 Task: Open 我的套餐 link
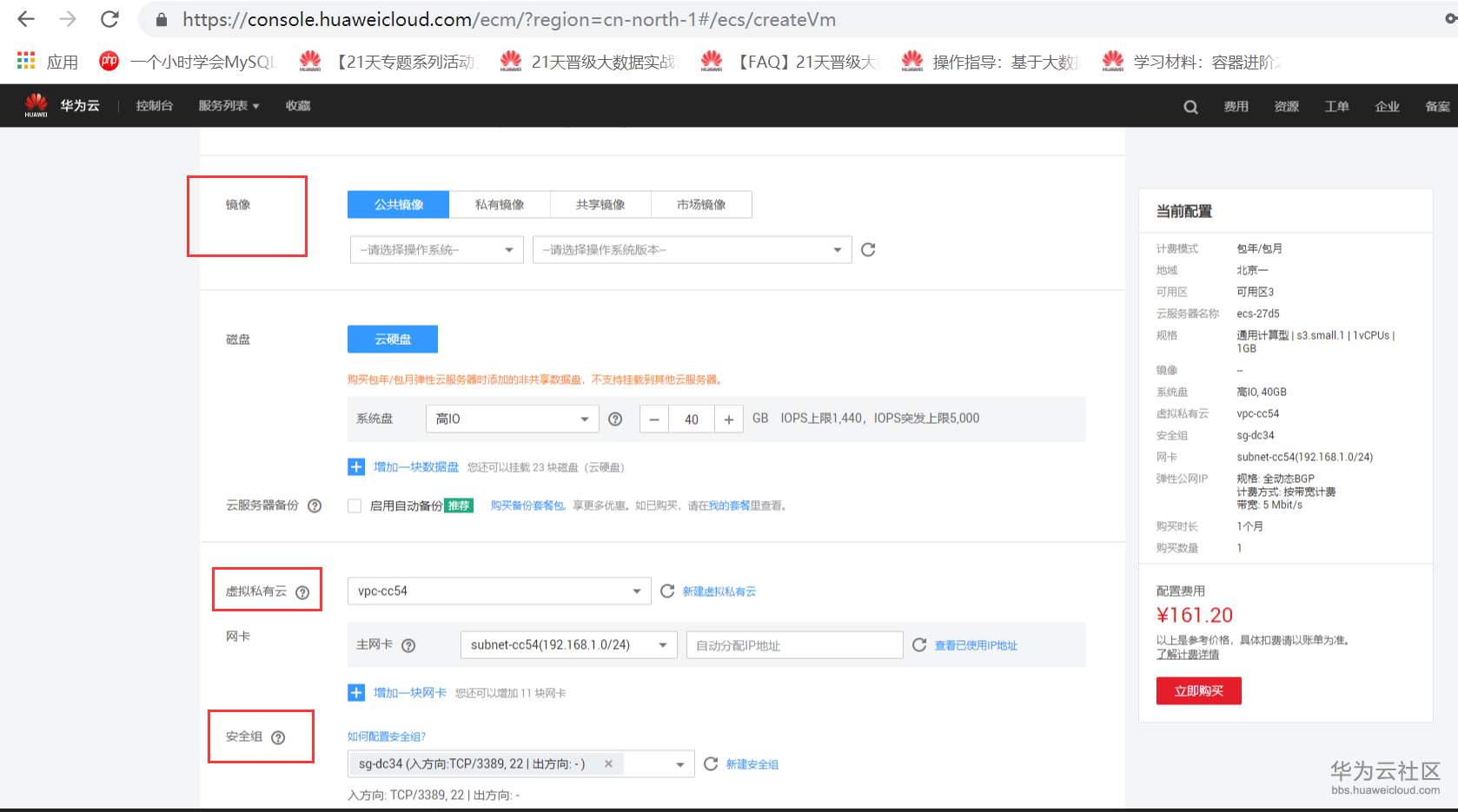point(730,505)
